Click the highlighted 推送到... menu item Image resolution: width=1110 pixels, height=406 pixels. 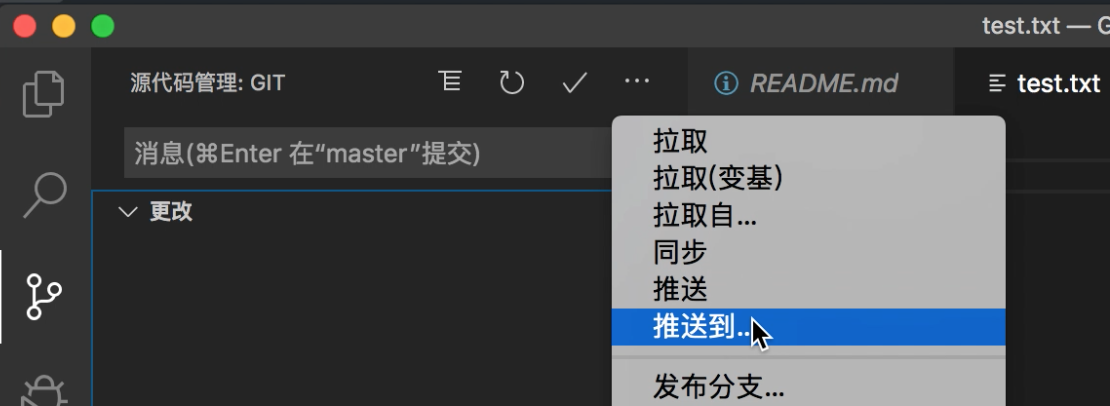pos(808,327)
